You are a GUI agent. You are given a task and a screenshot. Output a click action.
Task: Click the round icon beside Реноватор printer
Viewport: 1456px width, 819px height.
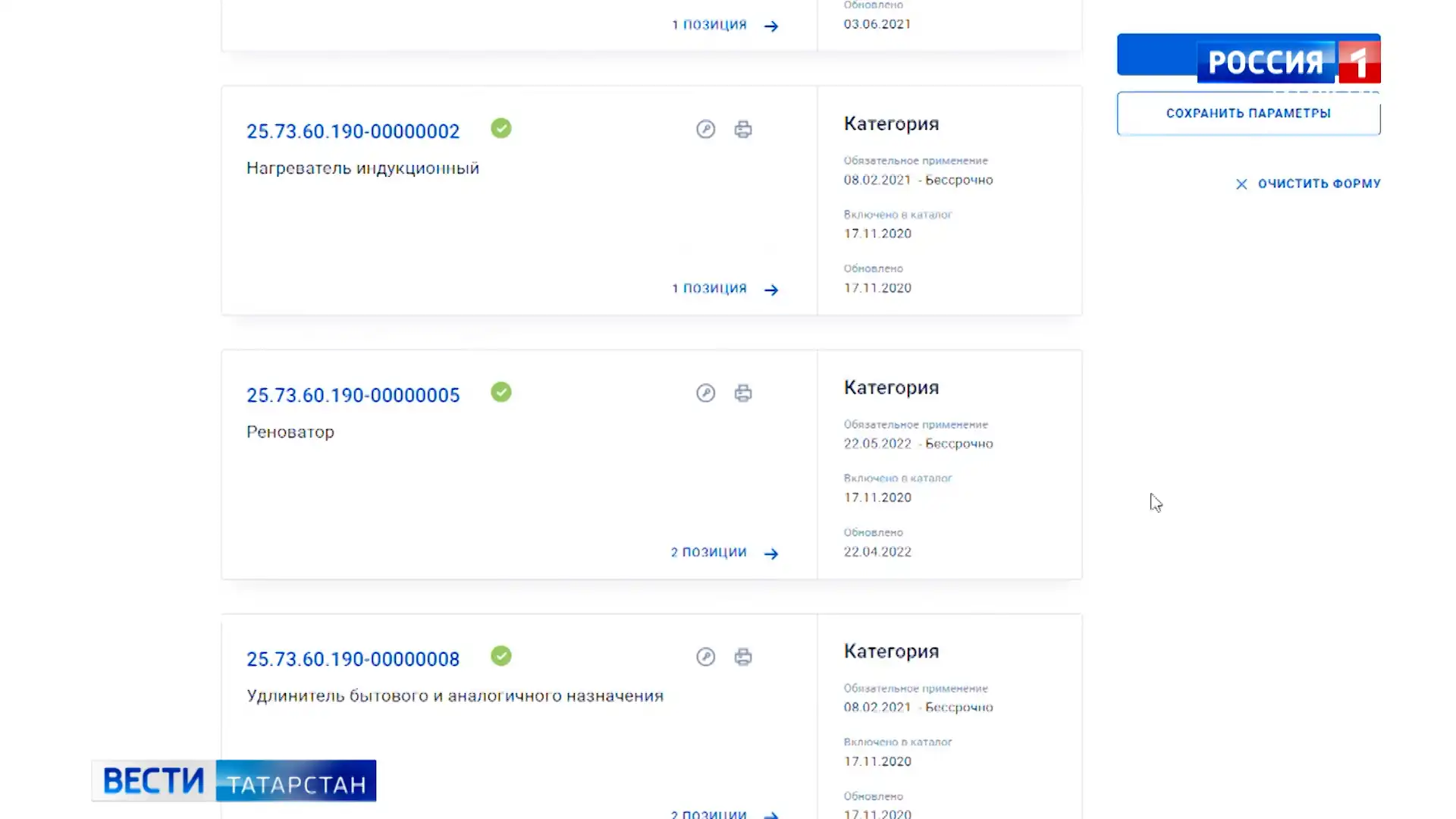coord(706,393)
